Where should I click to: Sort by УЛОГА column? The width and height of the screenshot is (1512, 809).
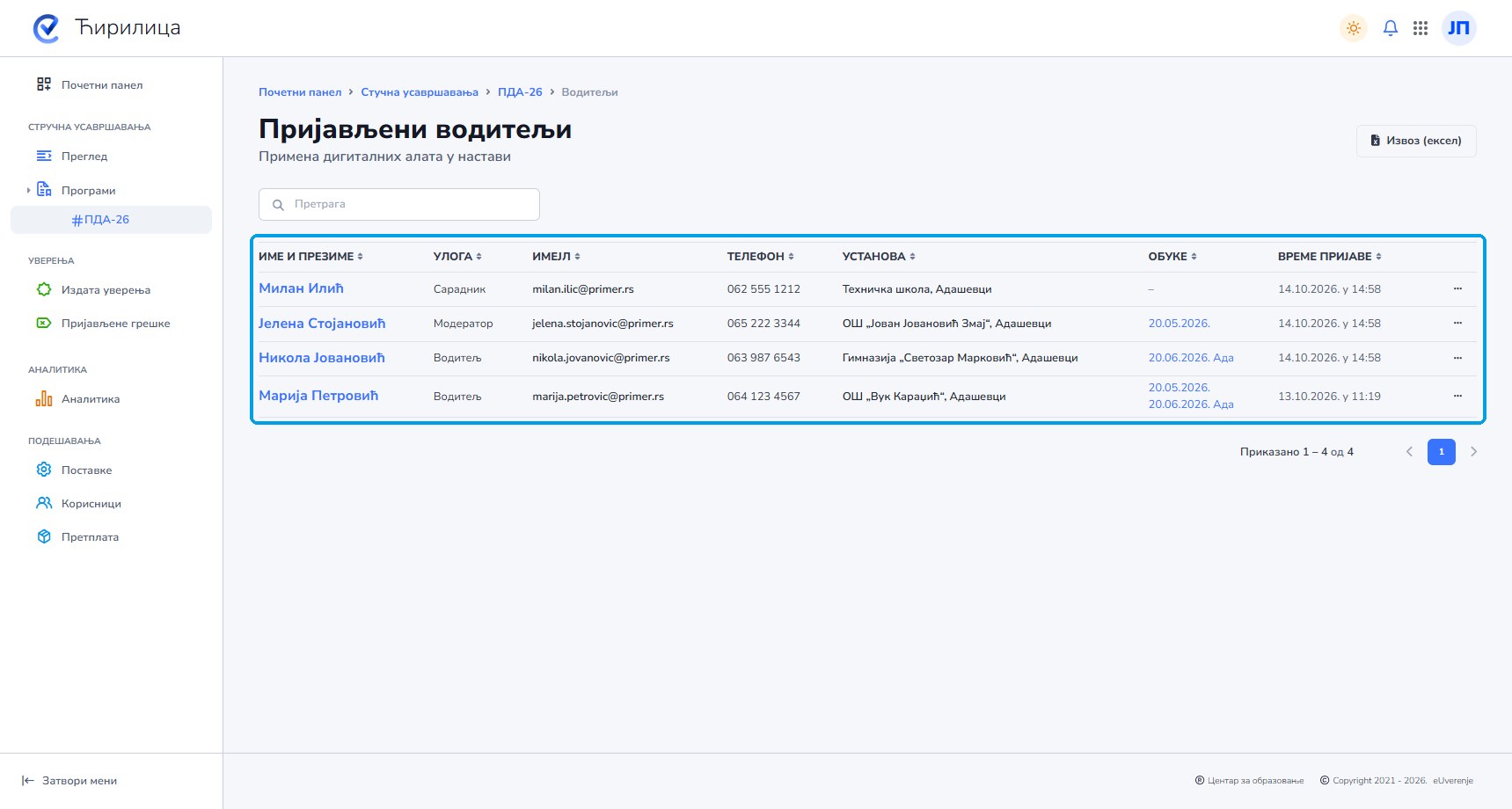tap(457, 257)
